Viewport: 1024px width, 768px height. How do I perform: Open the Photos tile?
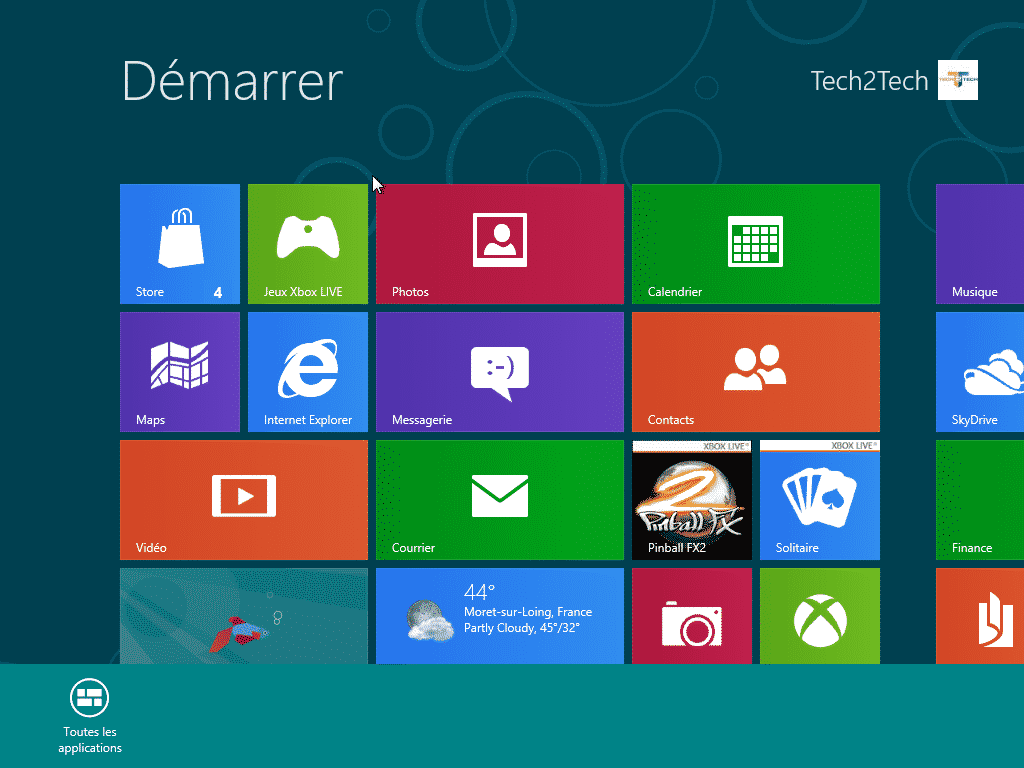pyautogui.click(x=500, y=244)
